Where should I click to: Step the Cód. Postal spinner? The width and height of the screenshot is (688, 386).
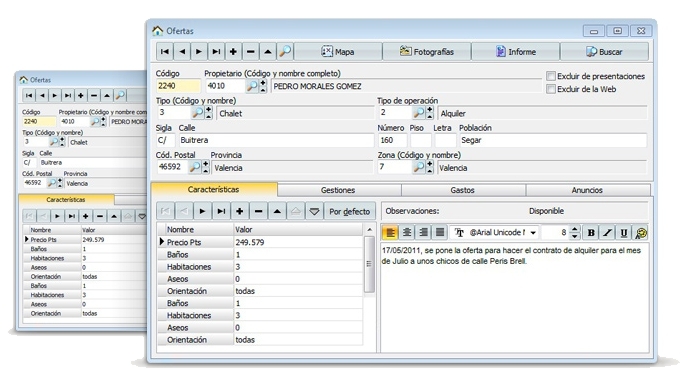(205, 167)
